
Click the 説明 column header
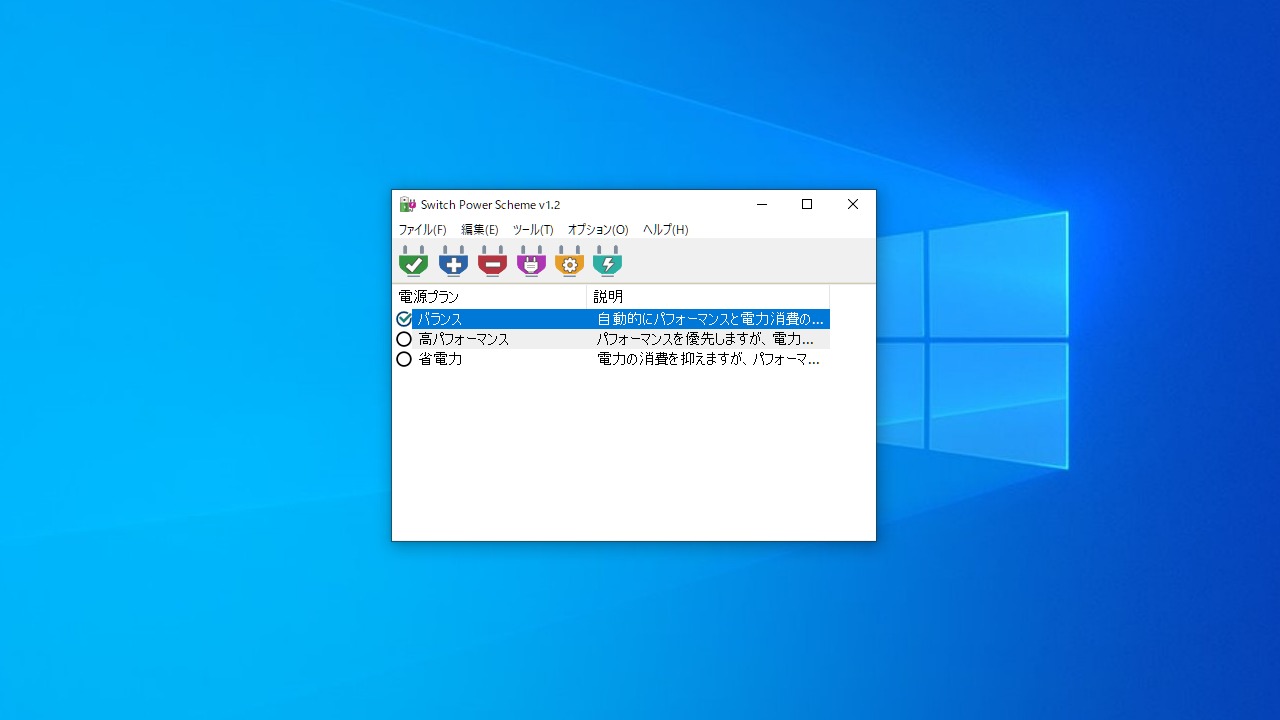pos(708,297)
